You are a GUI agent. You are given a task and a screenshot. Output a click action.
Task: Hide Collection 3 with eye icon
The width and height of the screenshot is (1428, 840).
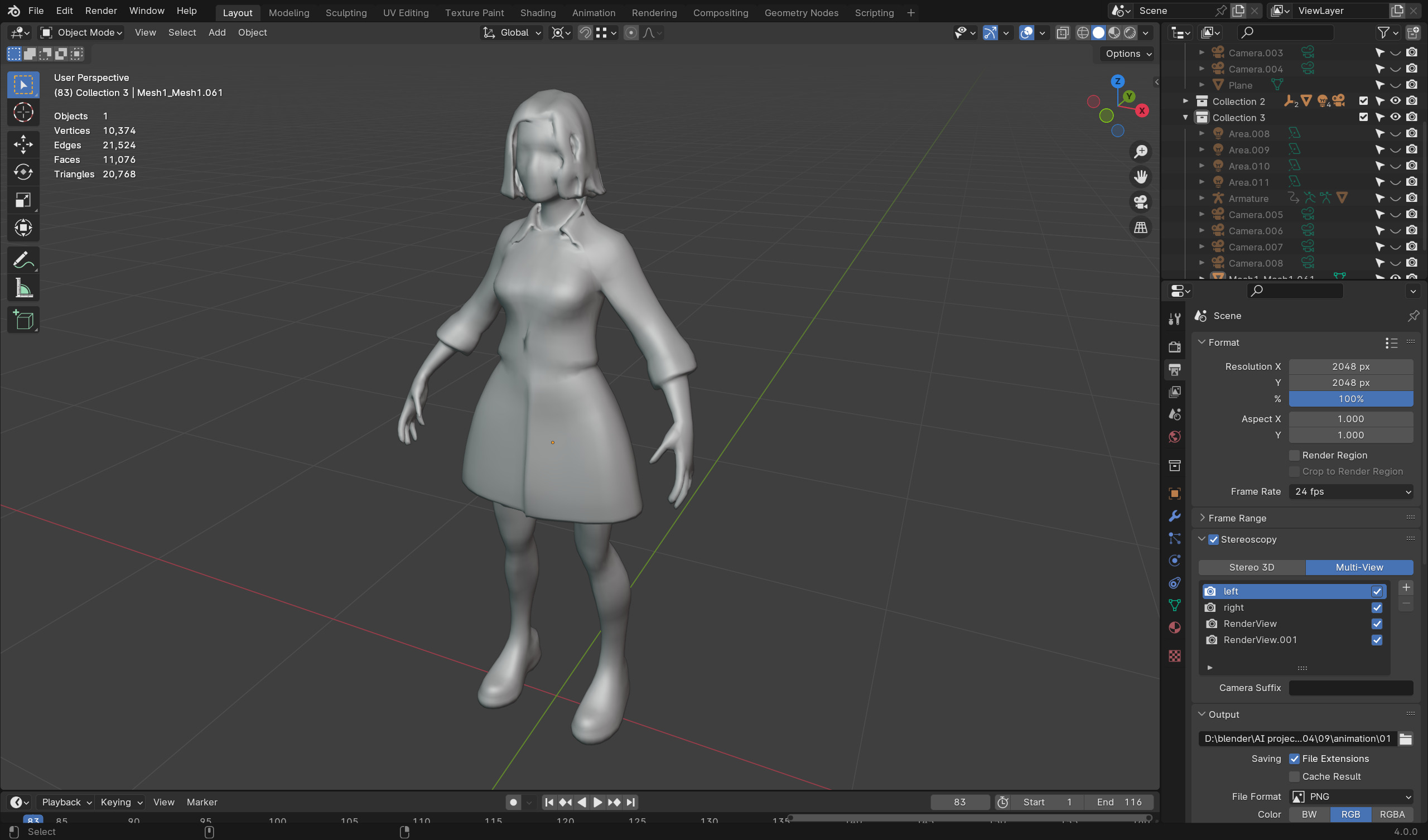click(1395, 117)
